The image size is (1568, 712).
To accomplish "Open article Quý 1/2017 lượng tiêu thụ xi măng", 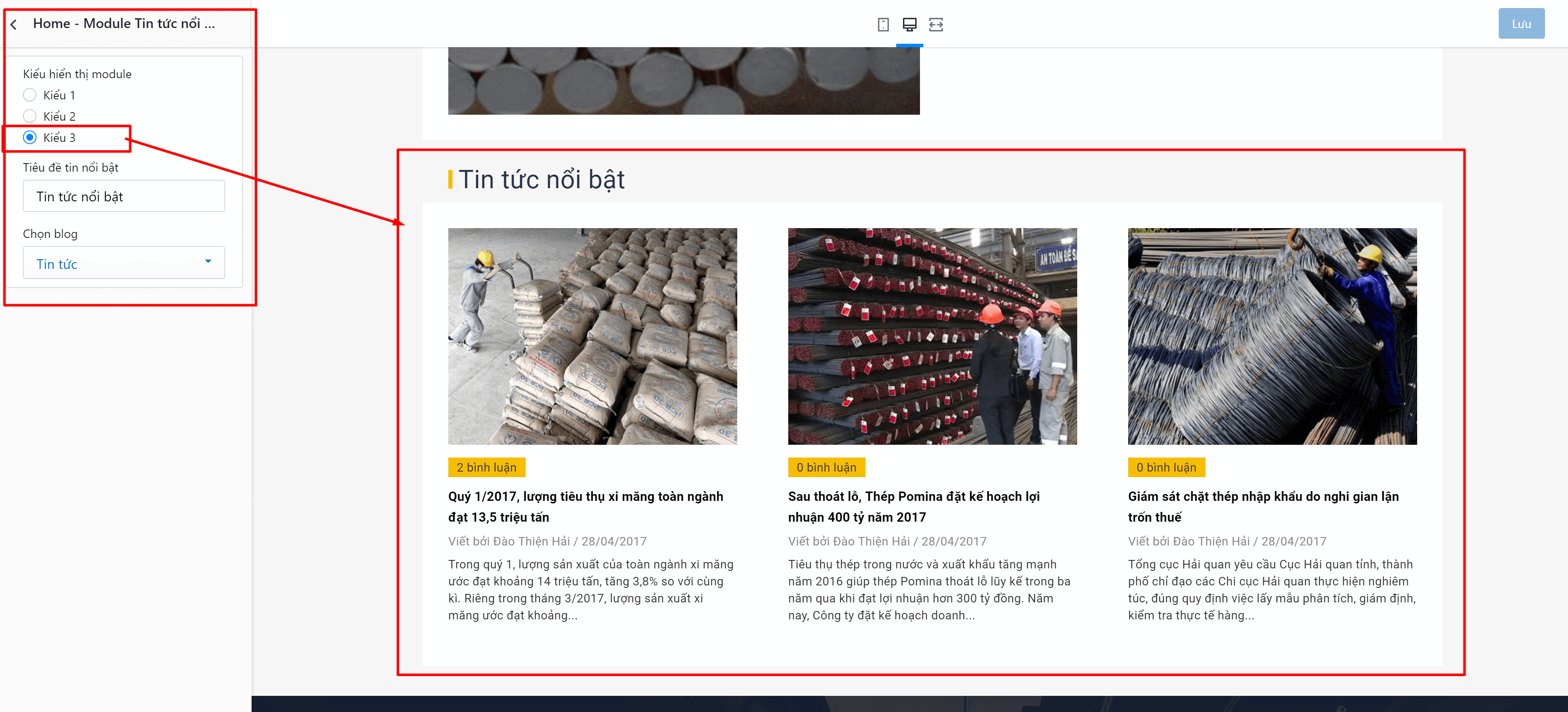I will (586, 506).
